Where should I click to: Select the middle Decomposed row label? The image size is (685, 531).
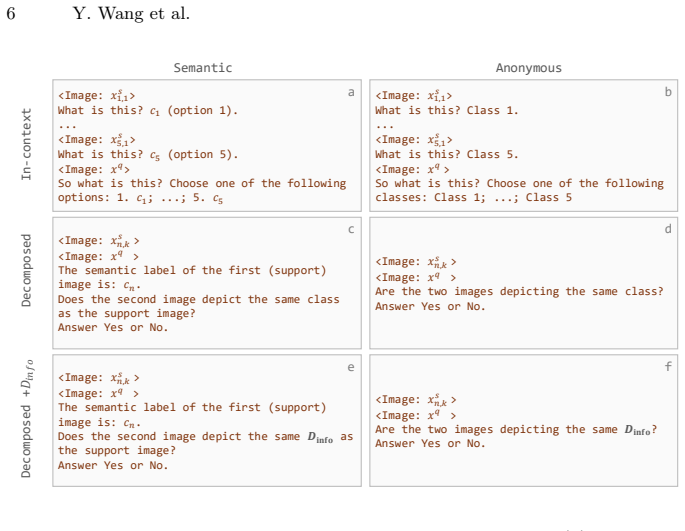tap(26, 270)
